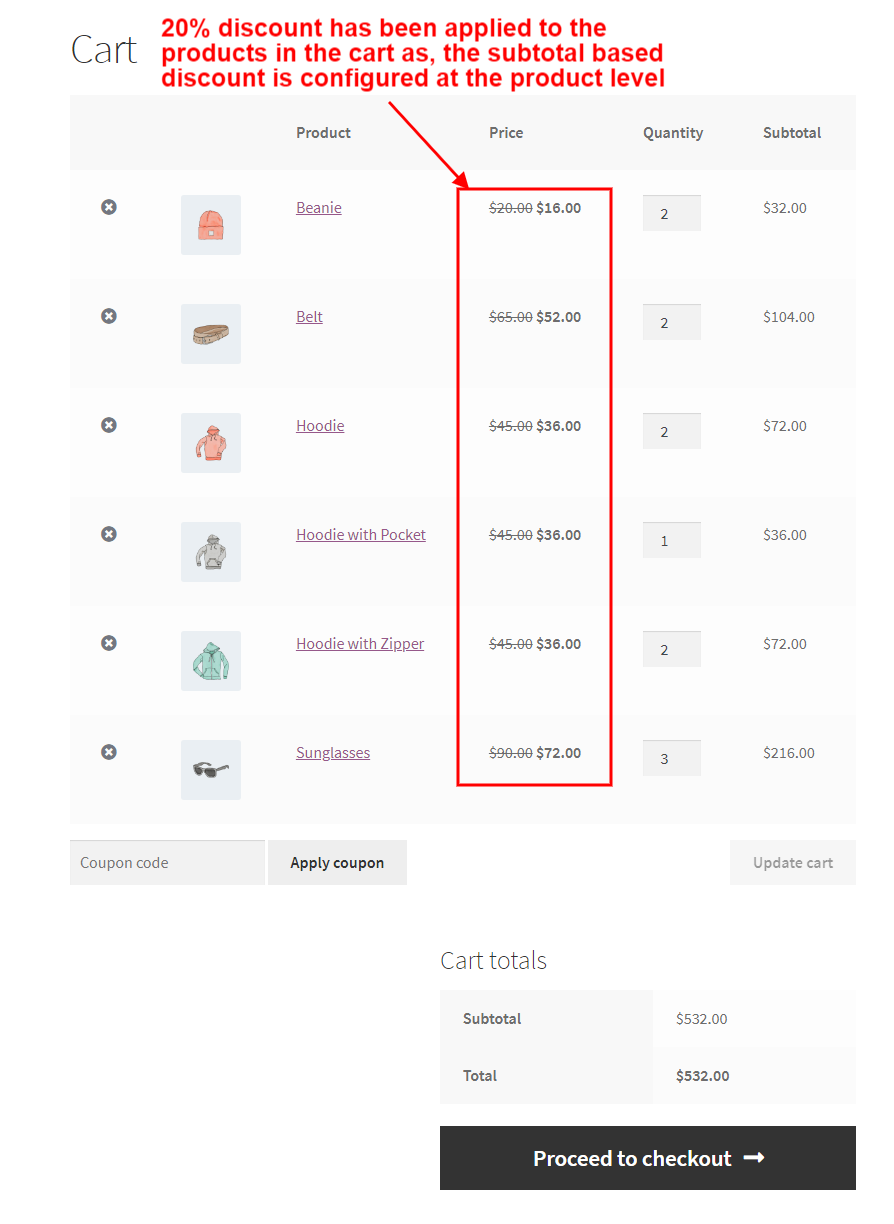This screenshot has height=1224, width=894.
Task: Click Proceed to checkout
Action: tap(647, 1158)
